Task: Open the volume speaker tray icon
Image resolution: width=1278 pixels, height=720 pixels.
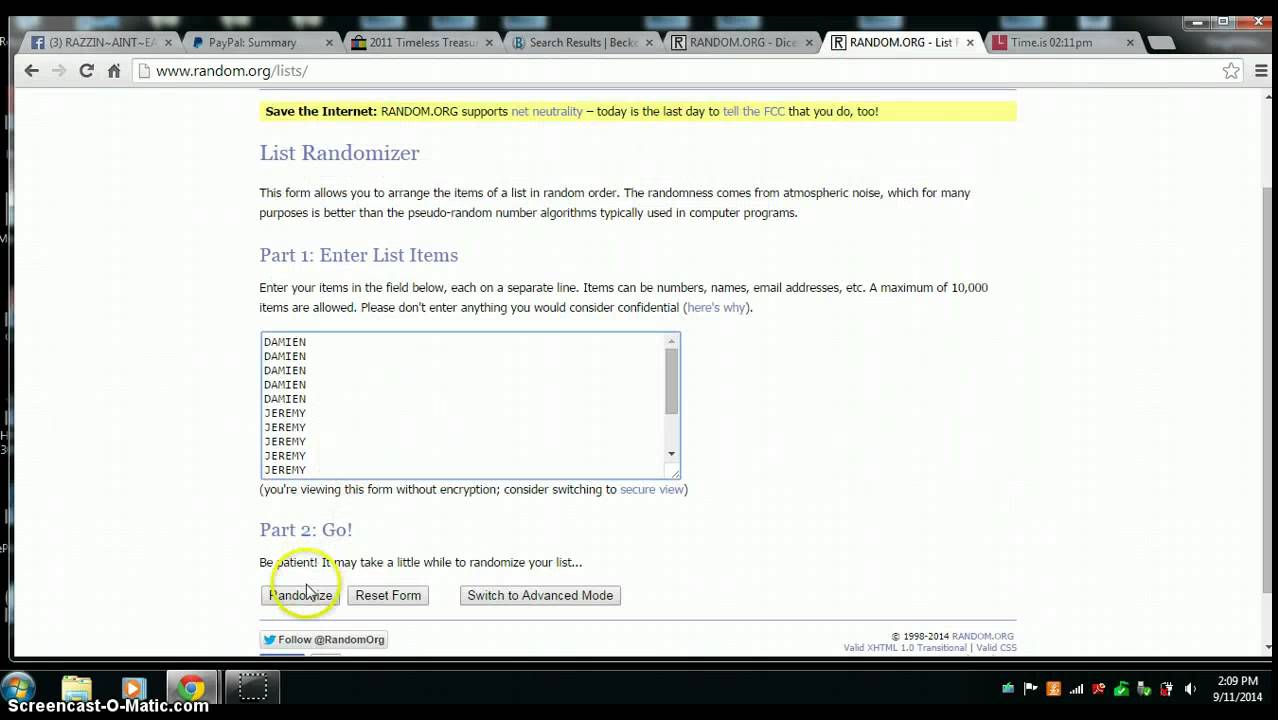Action: [x=1190, y=689]
